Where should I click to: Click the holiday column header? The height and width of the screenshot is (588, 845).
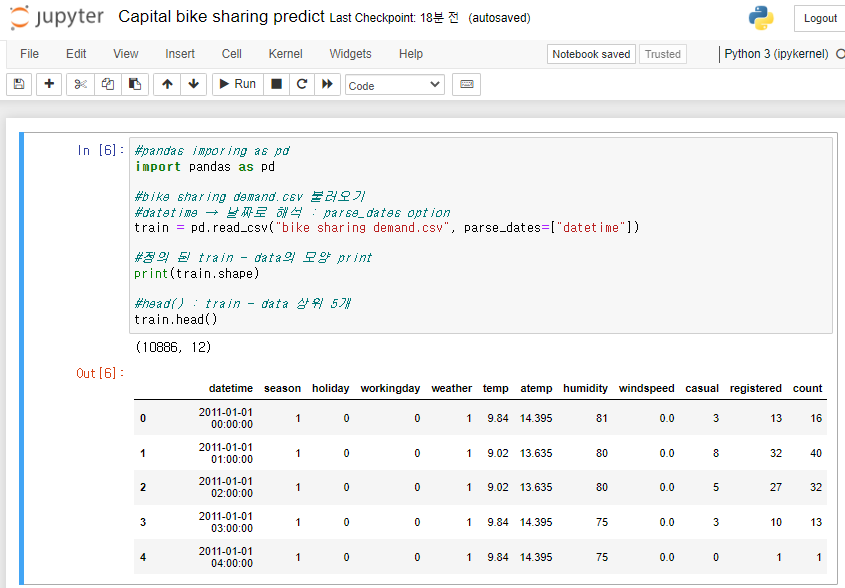pyautogui.click(x=330, y=388)
